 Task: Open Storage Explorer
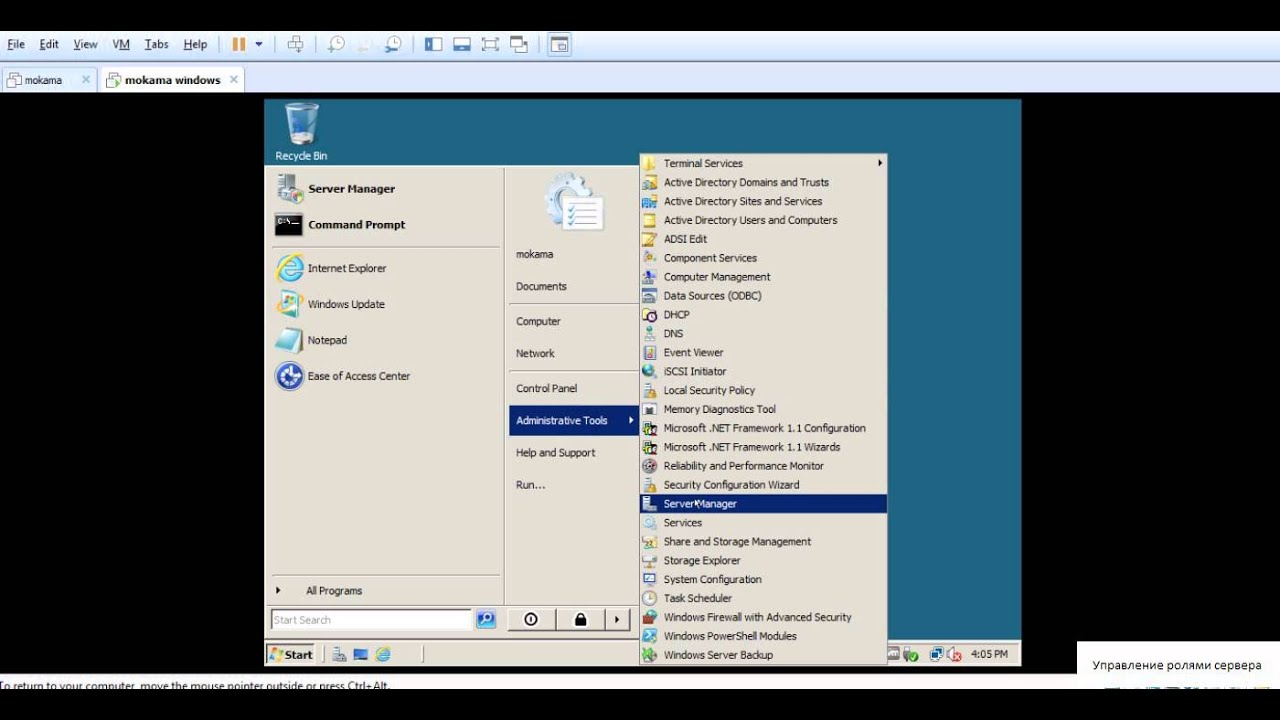tap(763, 561)
